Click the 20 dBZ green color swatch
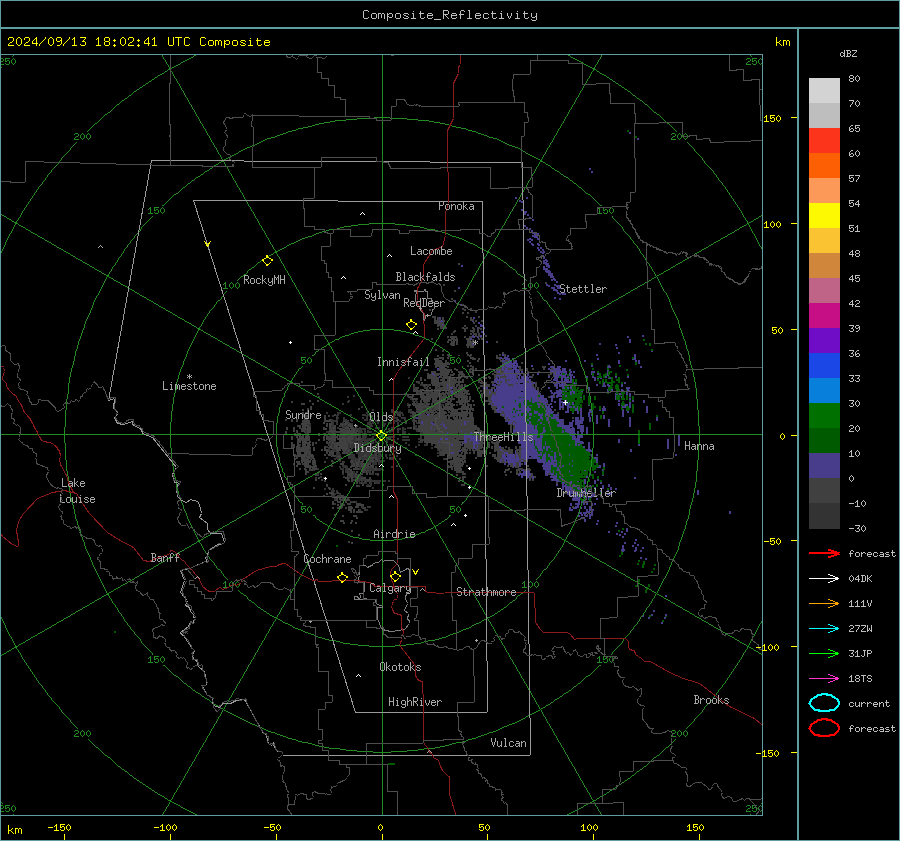This screenshot has height=841, width=900. click(x=824, y=416)
